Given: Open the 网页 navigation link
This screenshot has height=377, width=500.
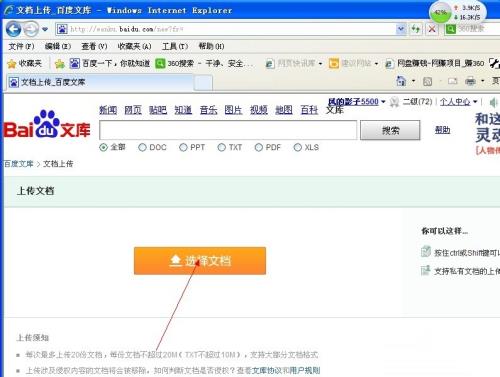Looking at the screenshot, I should pyautogui.click(x=133, y=110).
